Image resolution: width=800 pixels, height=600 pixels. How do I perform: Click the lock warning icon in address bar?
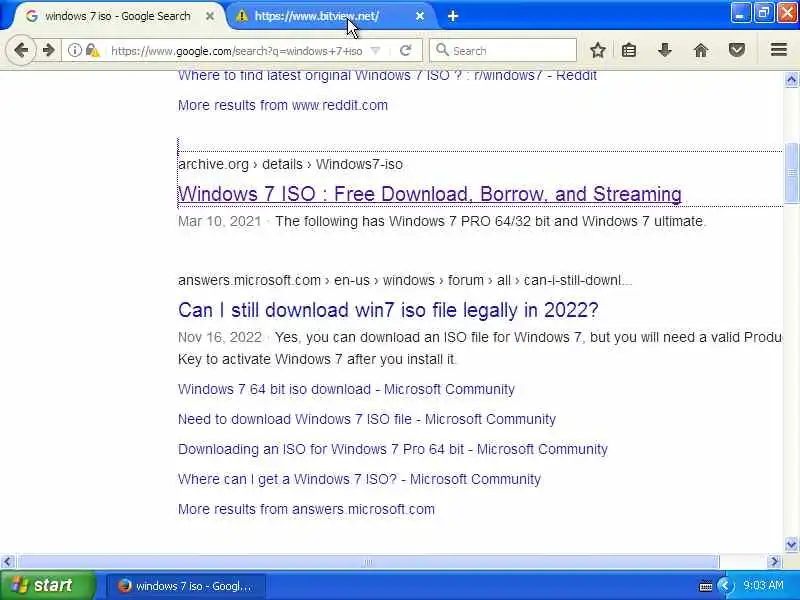click(92, 50)
